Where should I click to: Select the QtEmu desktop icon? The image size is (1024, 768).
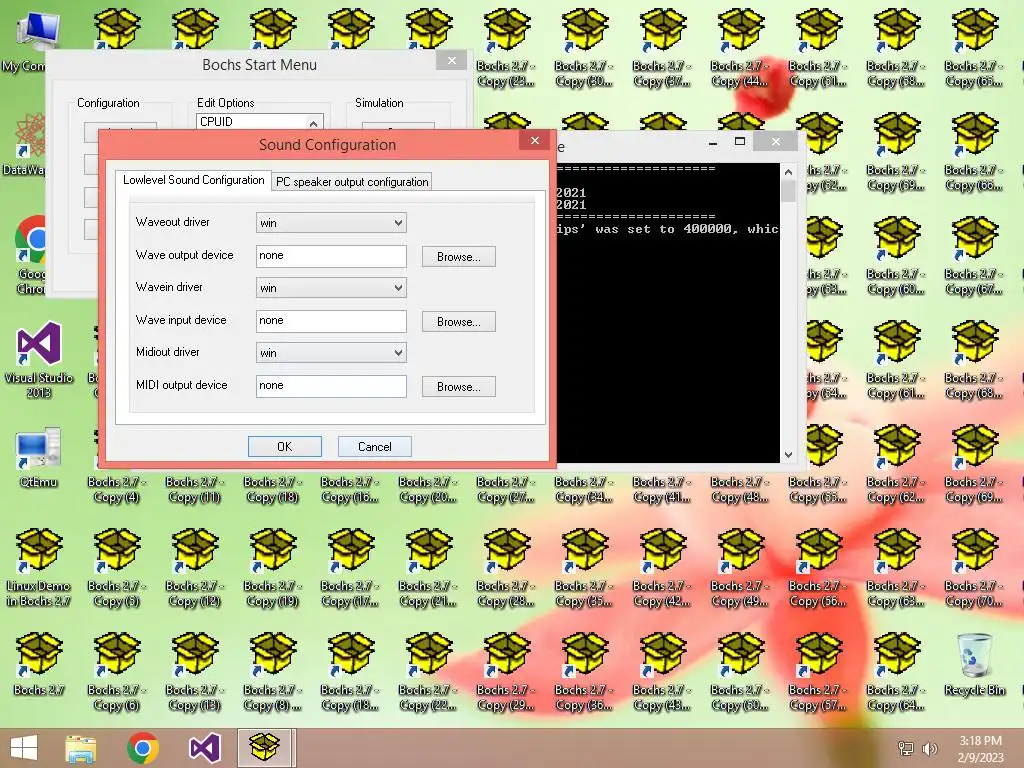[39, 457]
